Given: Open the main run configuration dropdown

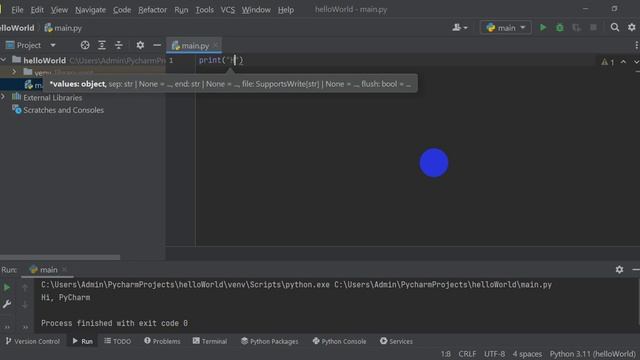Looking at the screenshot, I should point(505,27).
